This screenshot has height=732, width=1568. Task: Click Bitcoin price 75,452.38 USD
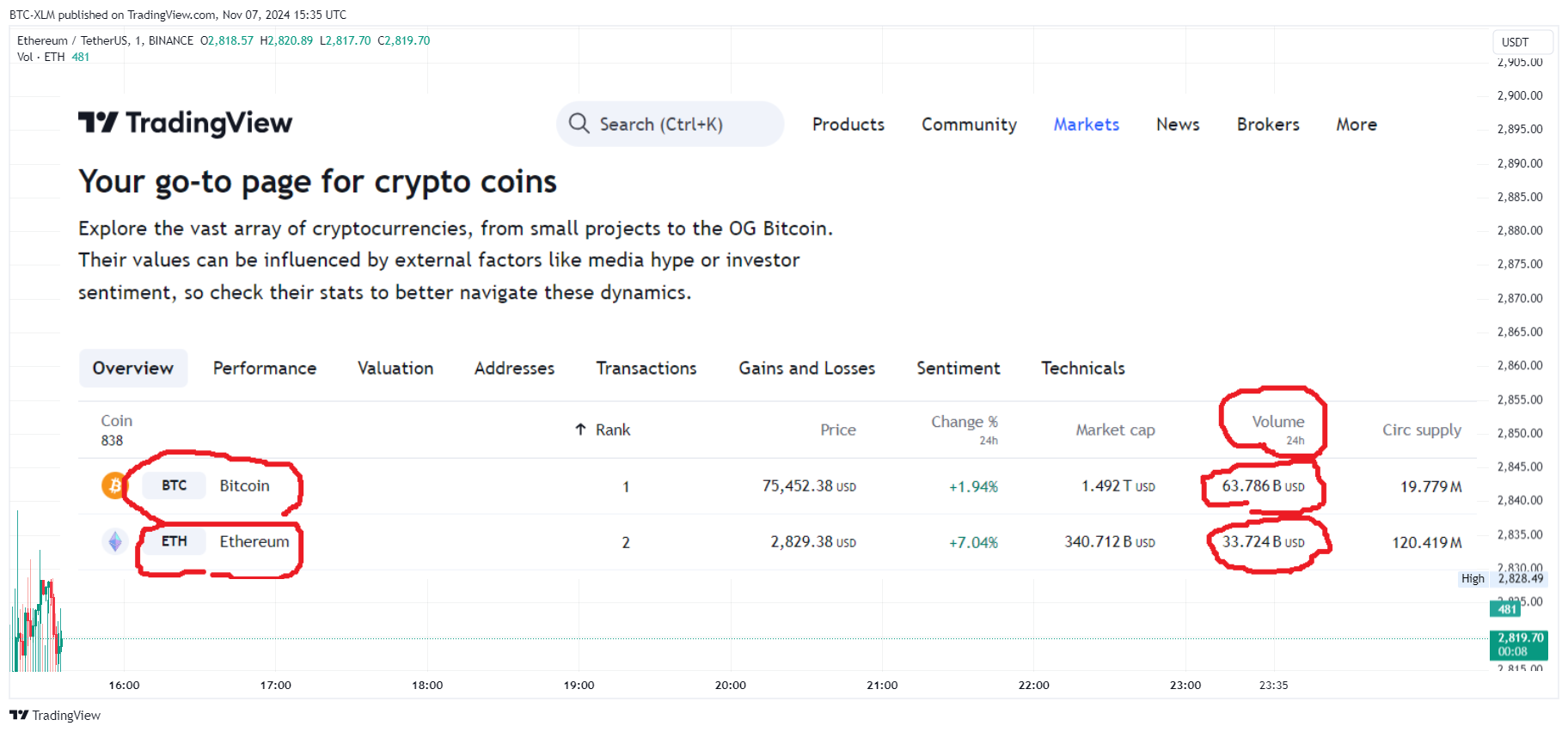click(809, 486)
